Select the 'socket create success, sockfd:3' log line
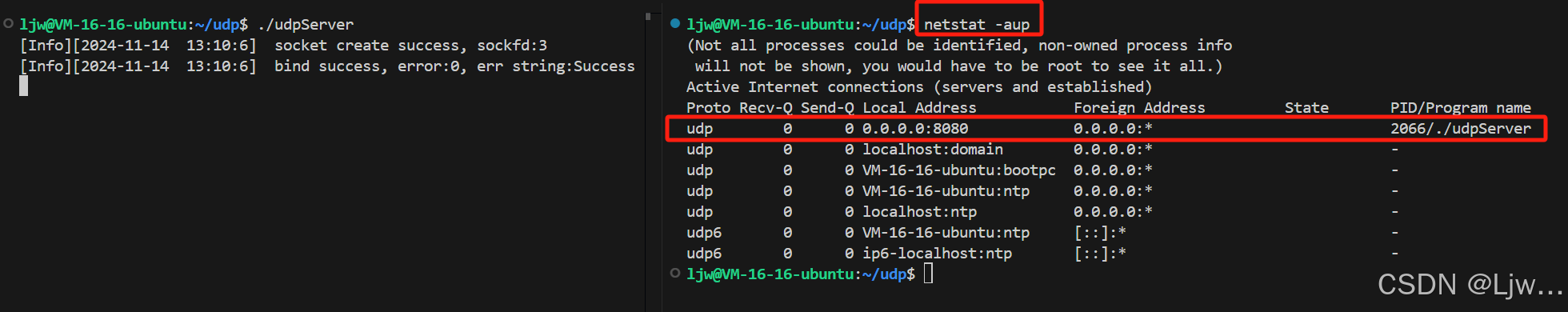The height and width of the screenshot is (312, 1568). click(x=283, y=46)
